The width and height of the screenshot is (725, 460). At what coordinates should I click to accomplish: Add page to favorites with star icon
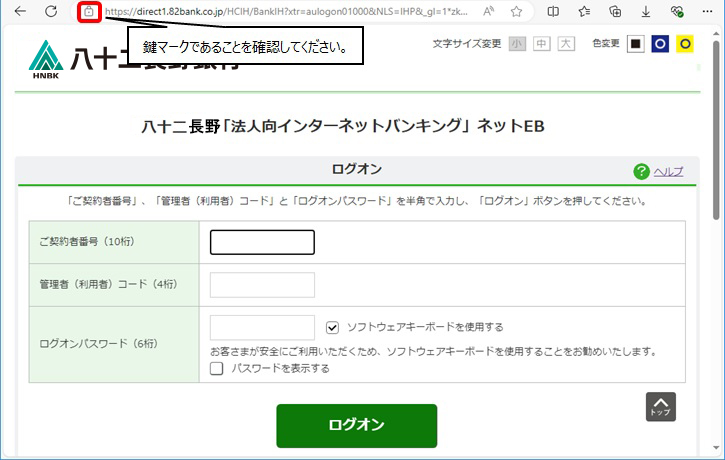516,12
